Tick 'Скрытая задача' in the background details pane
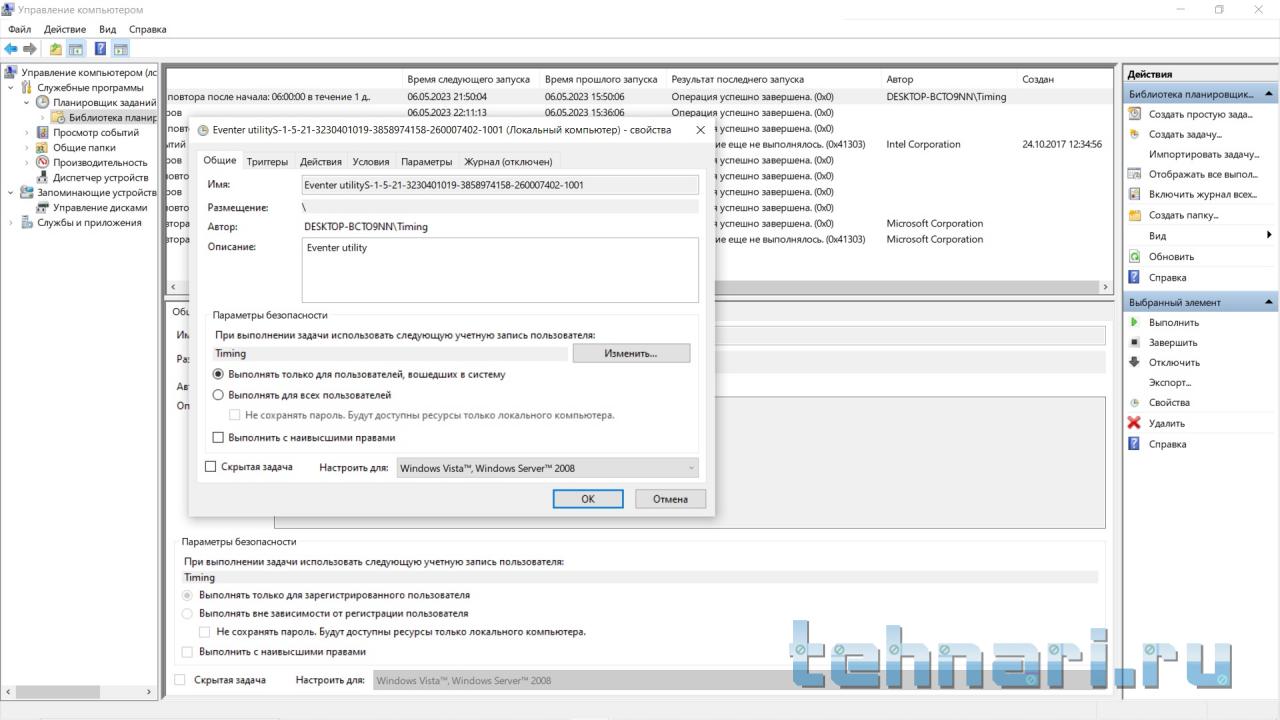 coord(180,680)
